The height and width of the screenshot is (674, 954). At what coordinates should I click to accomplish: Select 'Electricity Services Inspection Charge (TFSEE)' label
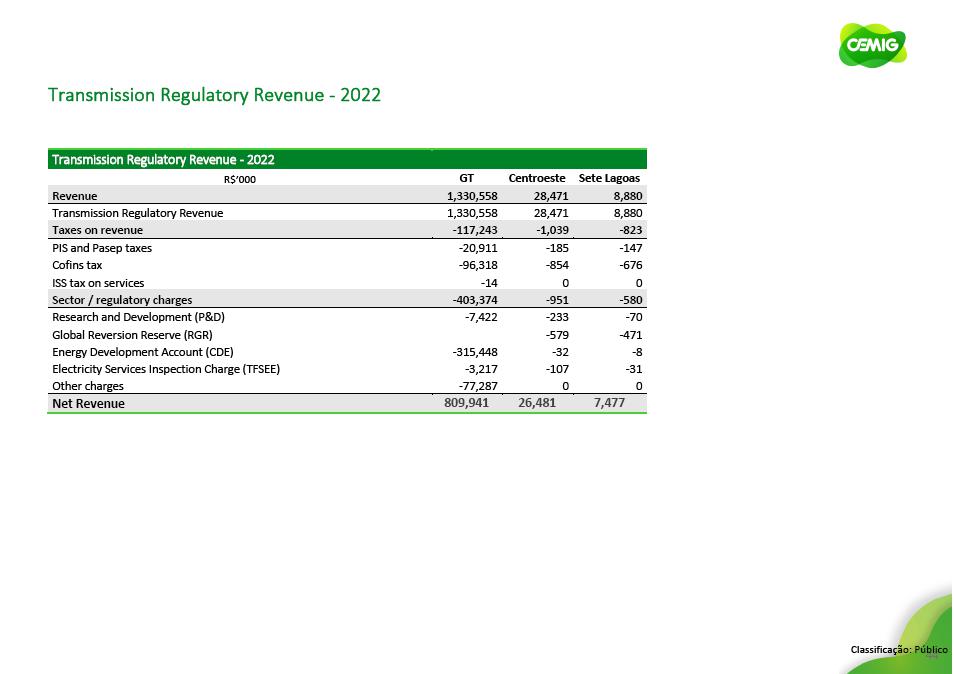tap(165, 369)
